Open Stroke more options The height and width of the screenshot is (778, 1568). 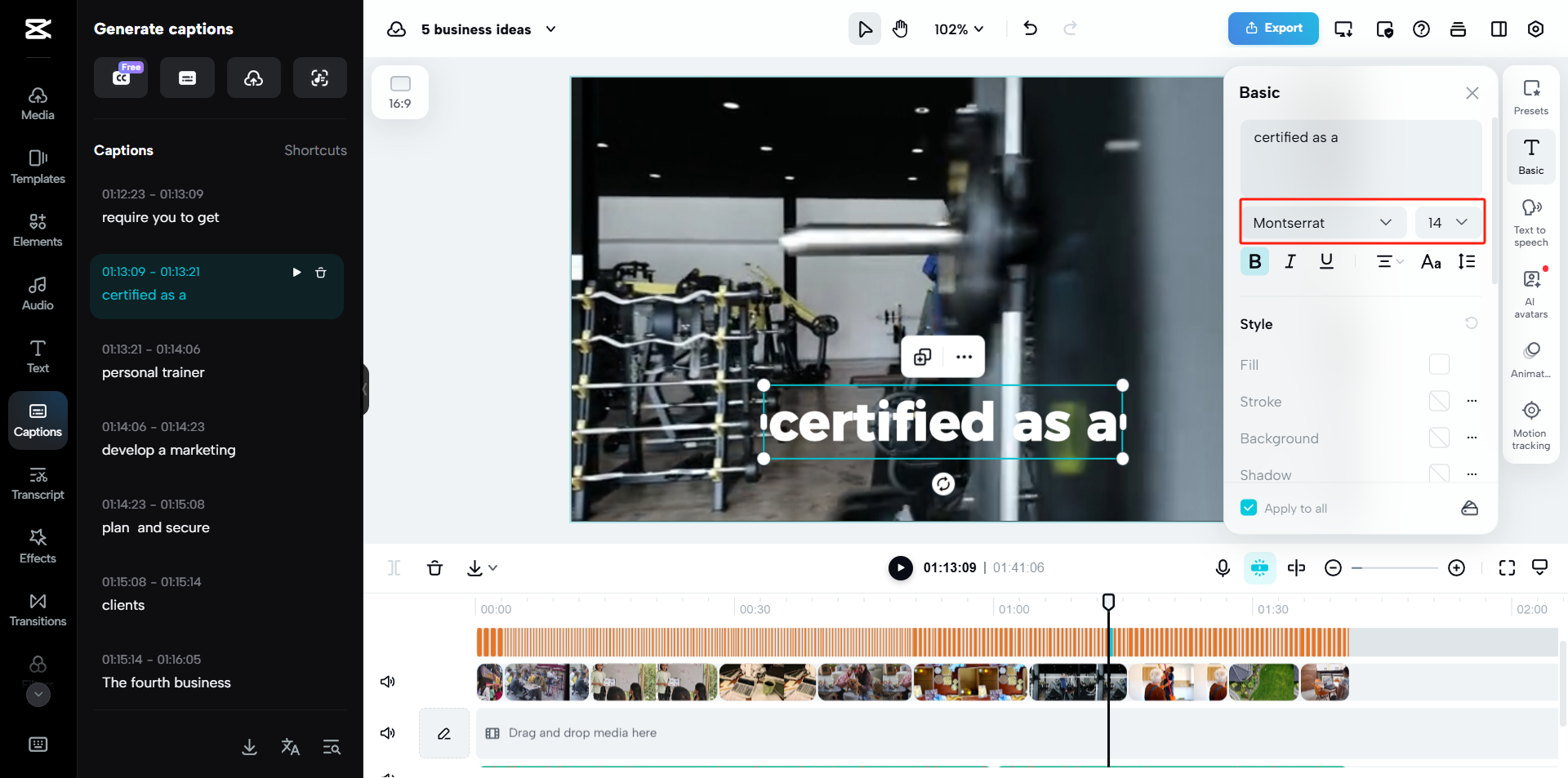click(1472, 401)
